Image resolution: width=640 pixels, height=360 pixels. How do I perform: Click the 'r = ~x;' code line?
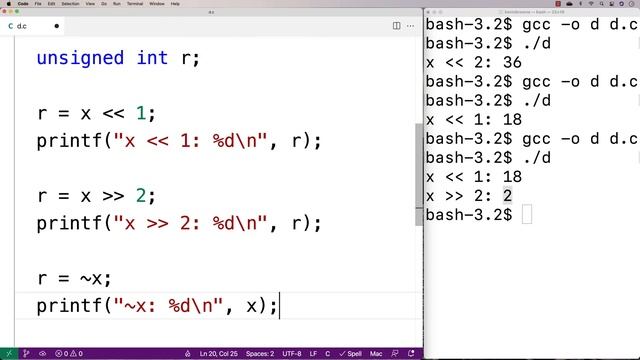(x=74, y=279)
